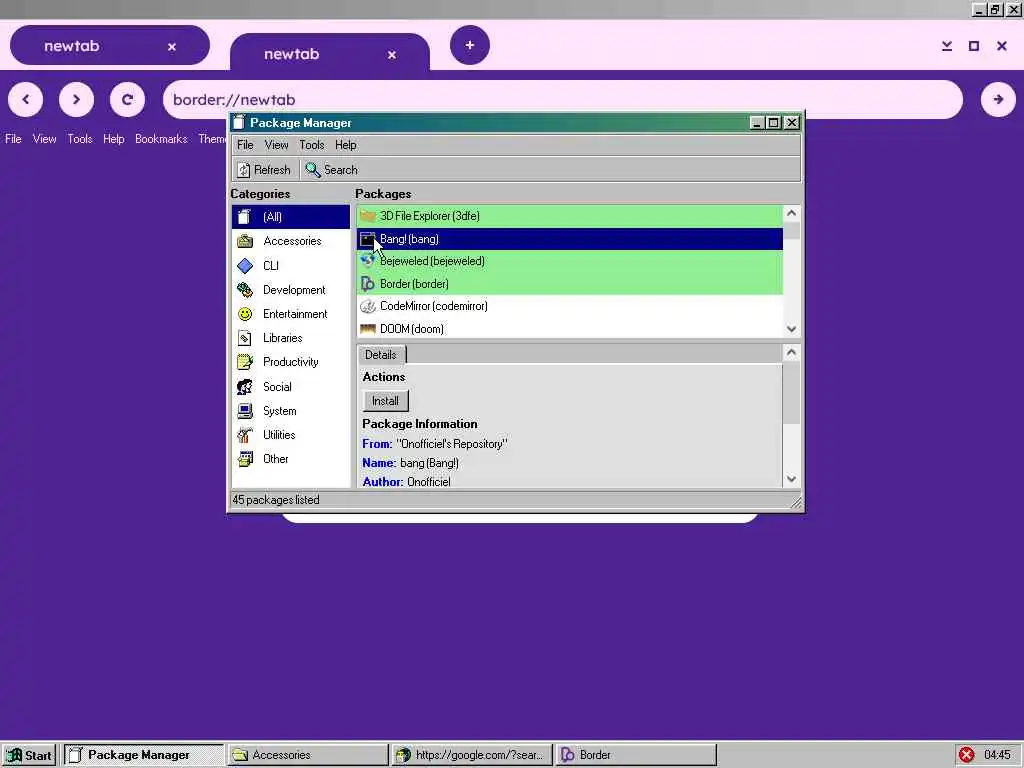Select the Accessories category icon
The width and height of the screenshot is (1024, 768).
[245, 241]
